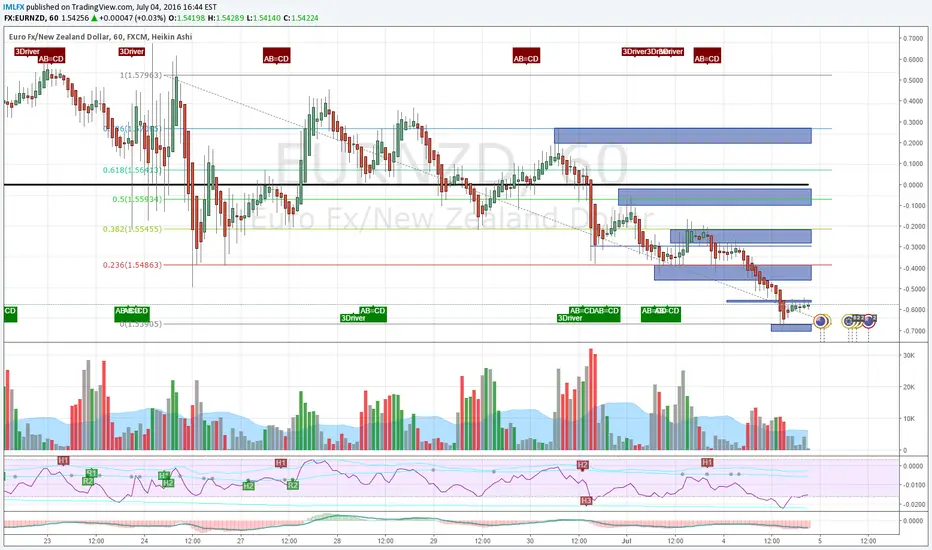Click the 20K label on the volume scale

click(x=909, y=387)
